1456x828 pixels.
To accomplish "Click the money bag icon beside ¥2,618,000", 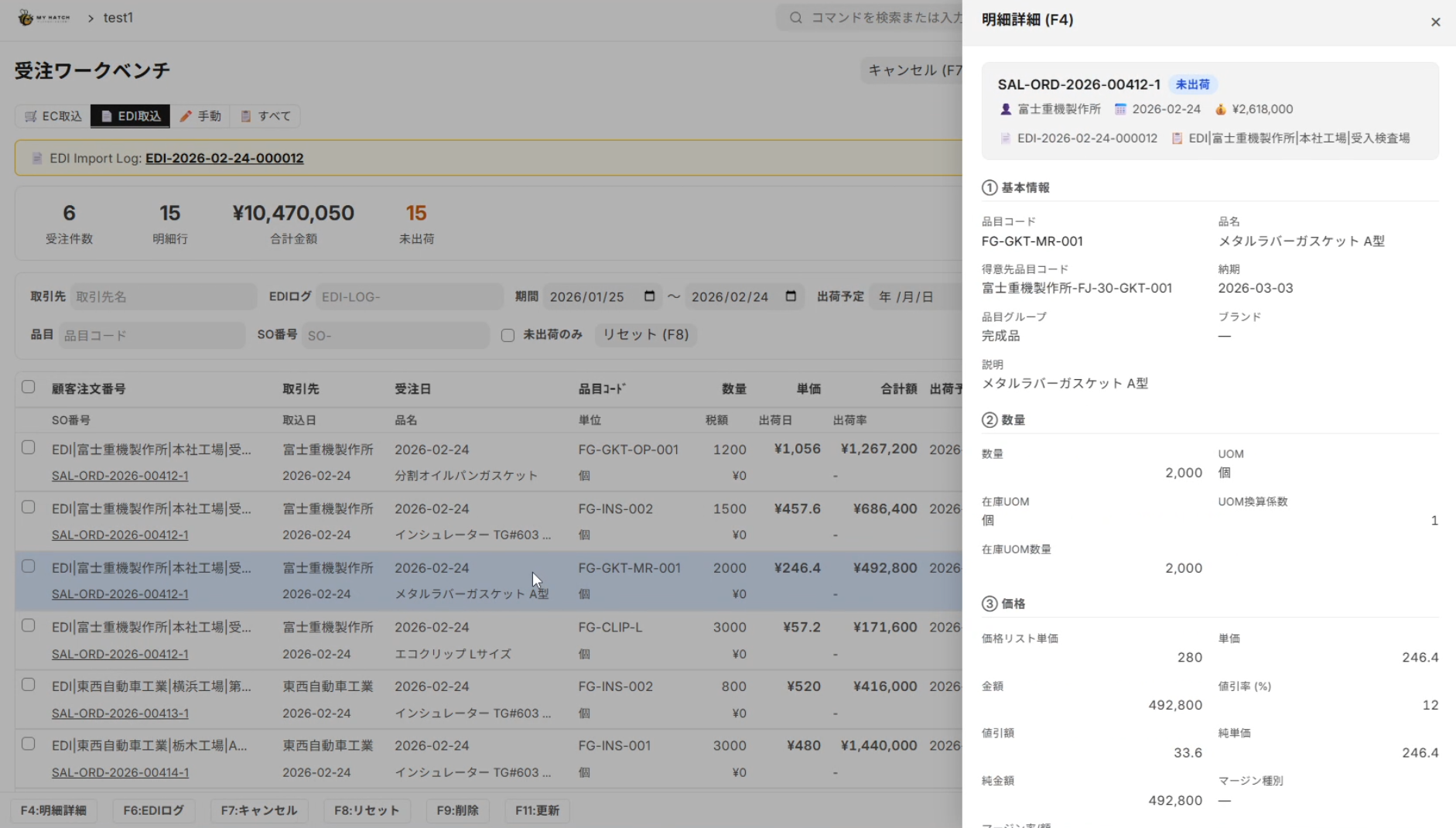I will (x=1220, y=109).
